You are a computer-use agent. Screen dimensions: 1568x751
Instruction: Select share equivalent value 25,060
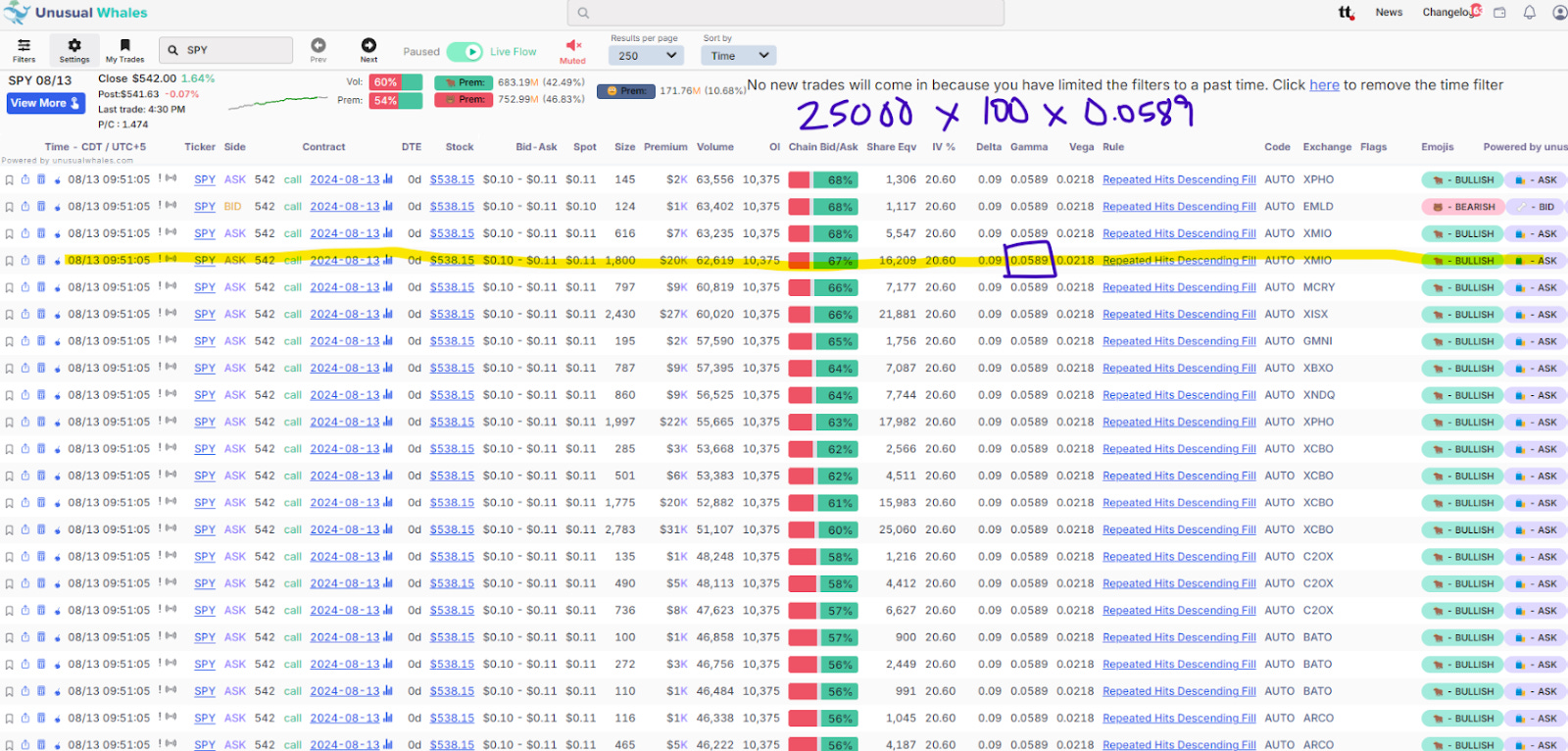click(898, 530)
